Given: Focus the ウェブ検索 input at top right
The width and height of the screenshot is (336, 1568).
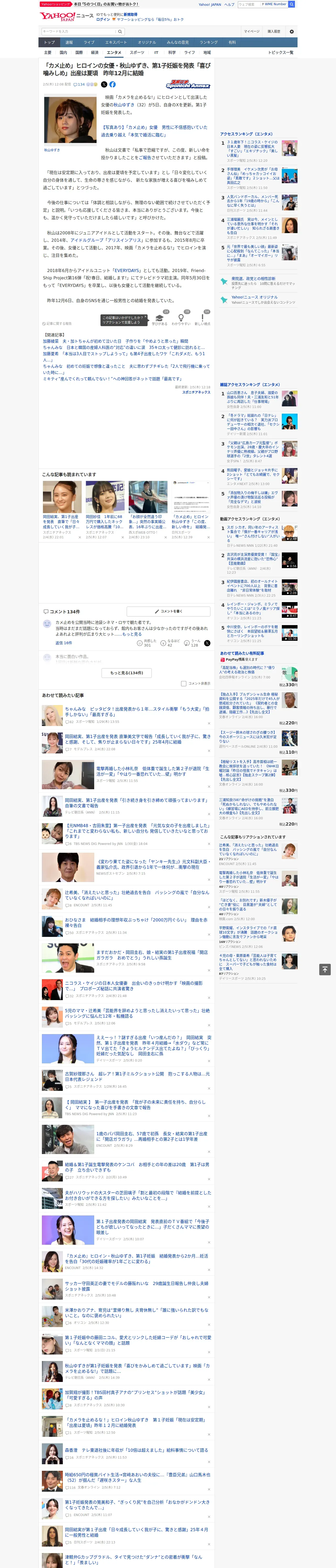Looking at the screenshot, I should coord(249,4).
